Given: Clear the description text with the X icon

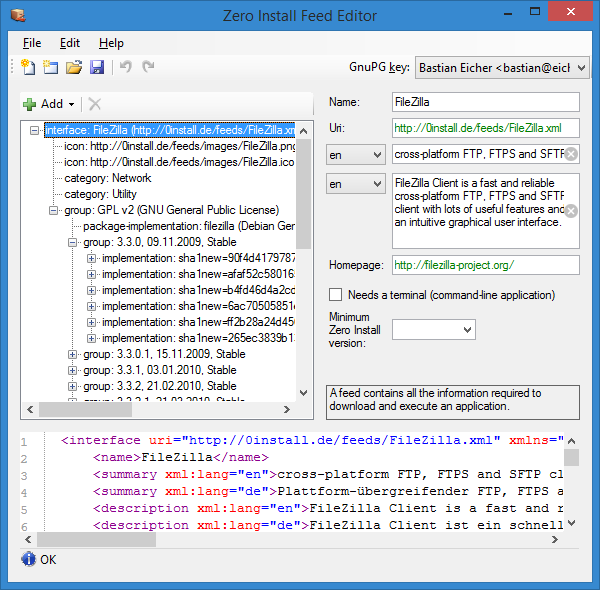Looking at the screenshot, I should coord(571,211).
